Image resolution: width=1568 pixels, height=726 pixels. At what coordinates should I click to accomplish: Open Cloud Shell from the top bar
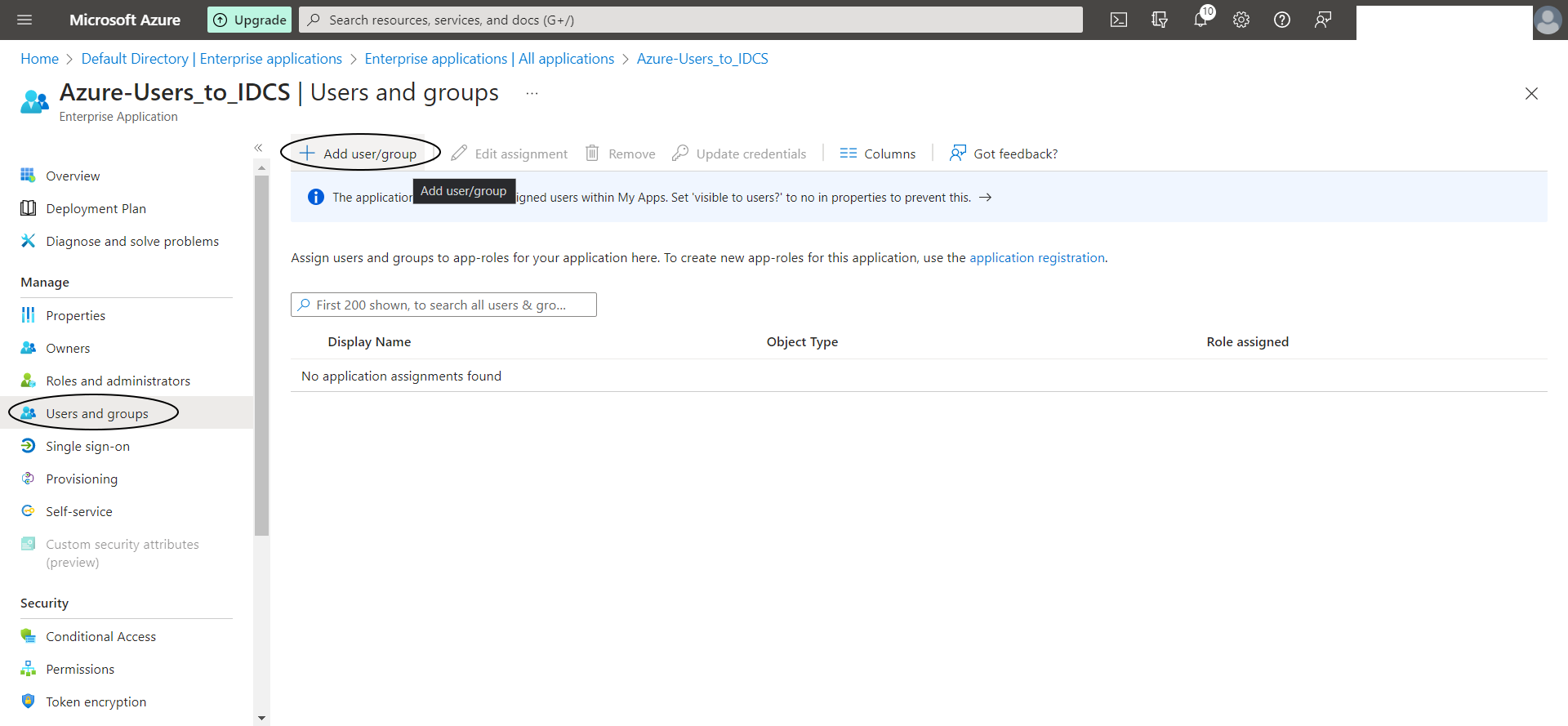click(1119, 20)
